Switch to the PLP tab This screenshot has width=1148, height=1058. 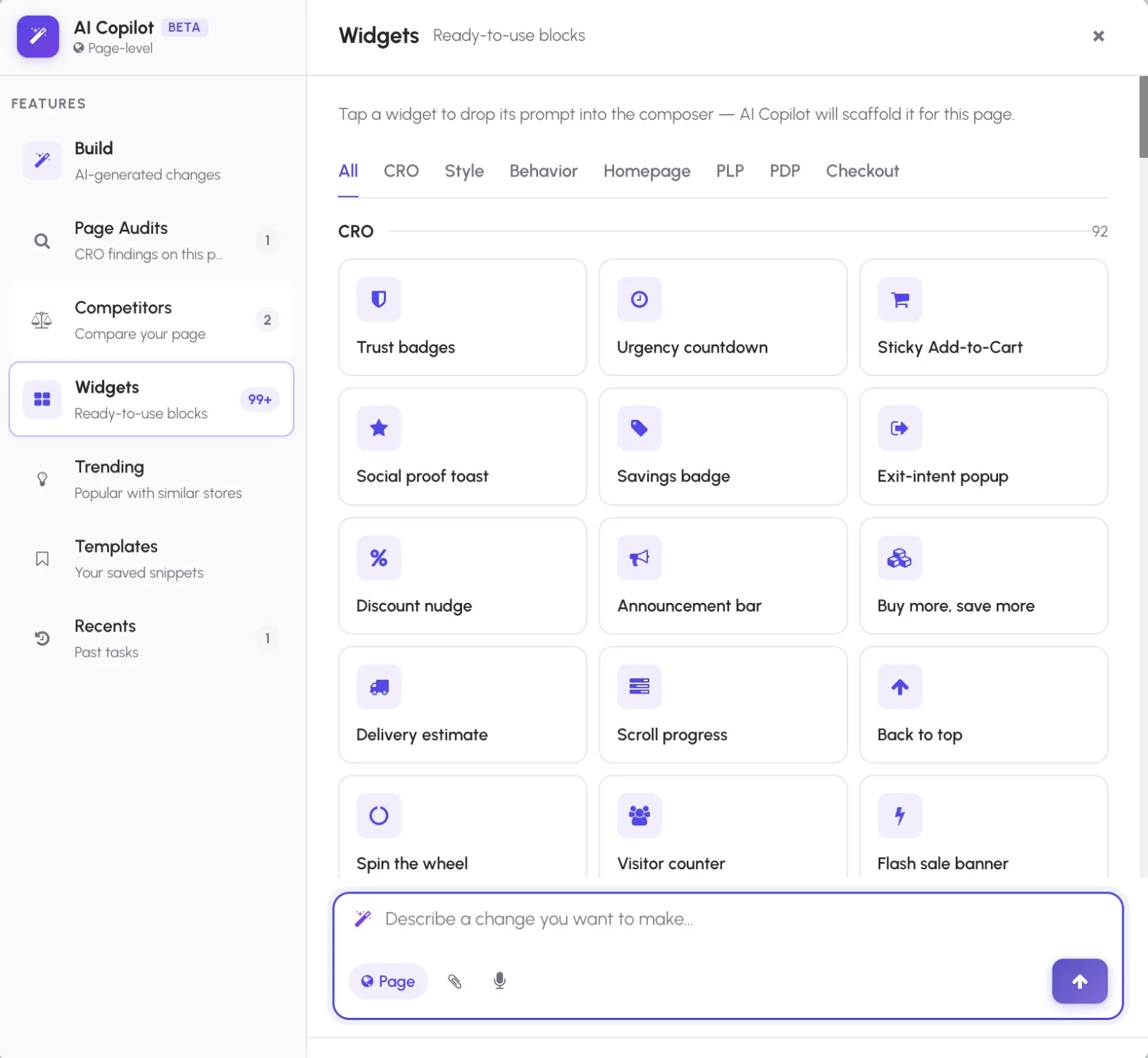(730, 171)
